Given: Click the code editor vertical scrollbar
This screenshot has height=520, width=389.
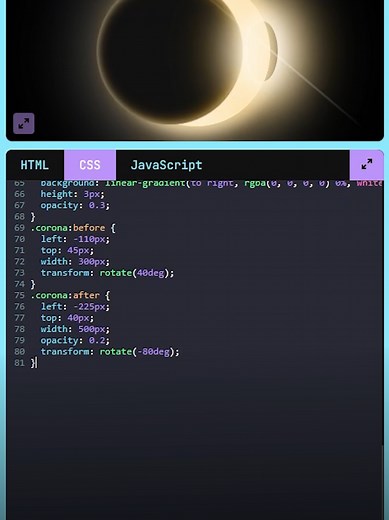Looking at the screenshot, I should [382, 482].
